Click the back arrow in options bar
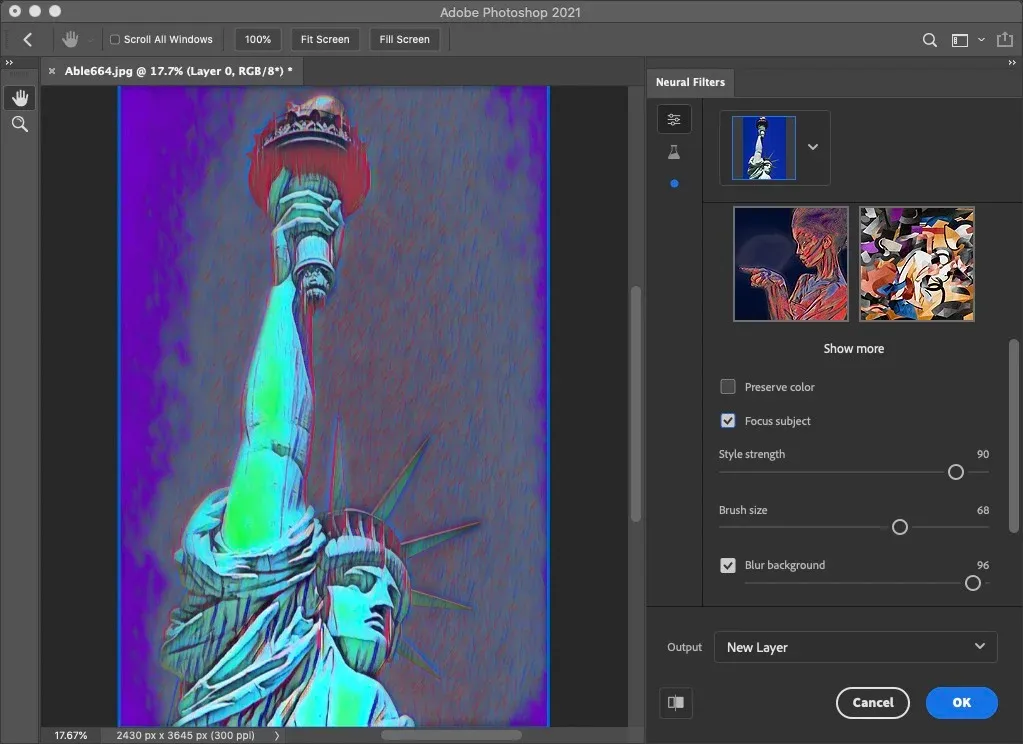Image resolution: width=1023 pixels, height=744 pixels. (27, 39)
